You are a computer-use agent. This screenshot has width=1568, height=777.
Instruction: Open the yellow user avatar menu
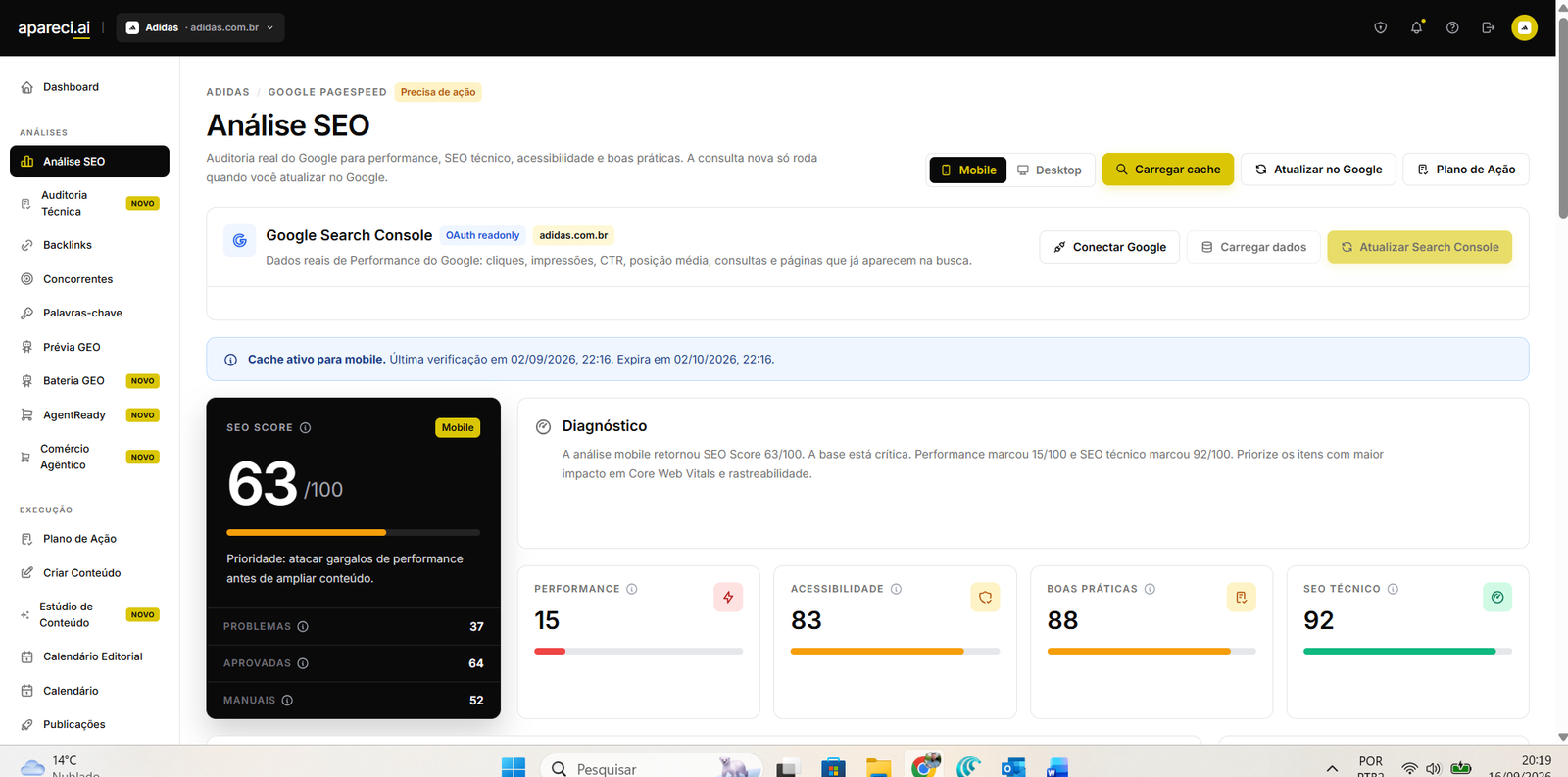tap(1524, 27)
